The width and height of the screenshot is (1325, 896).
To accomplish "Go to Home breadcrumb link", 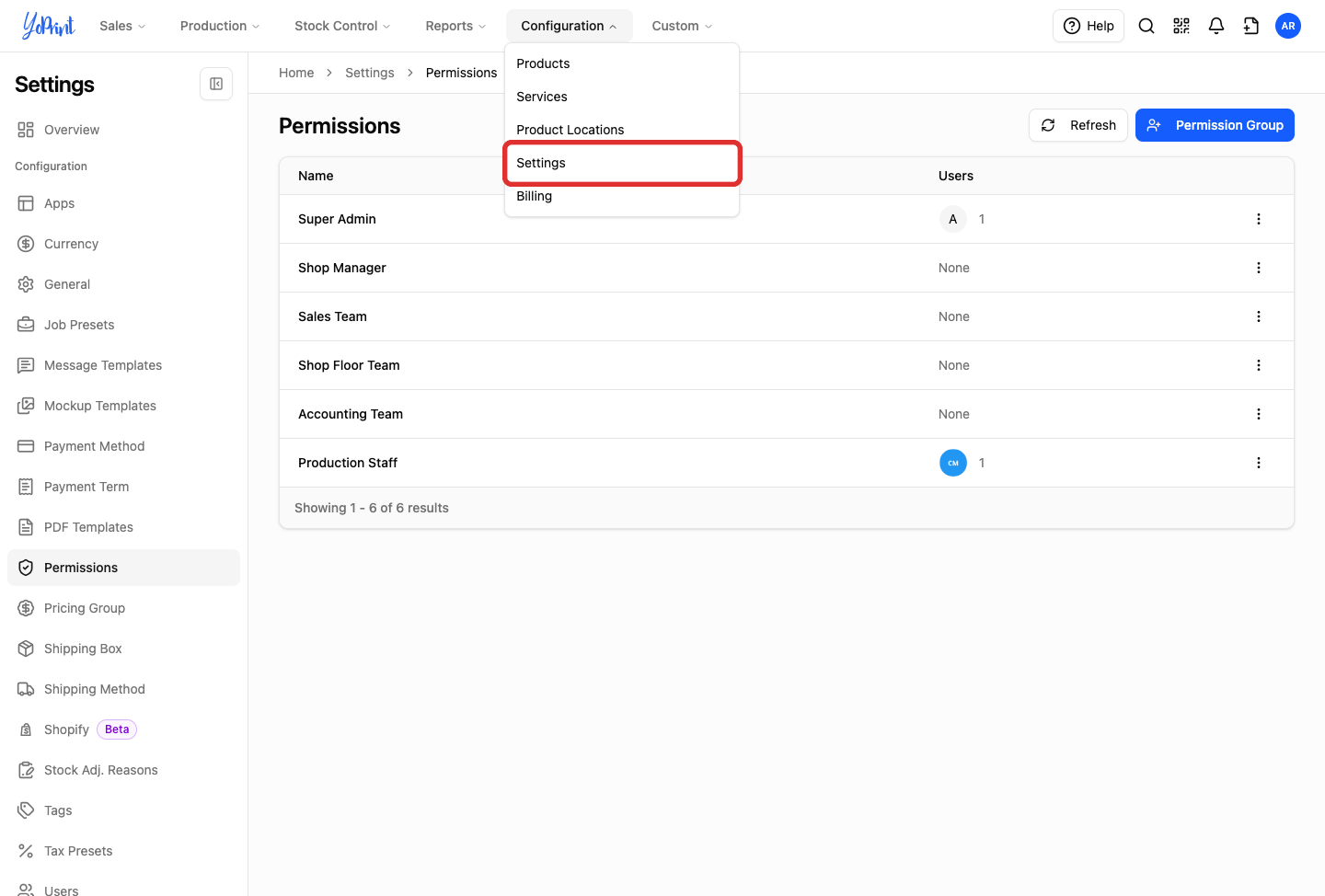I will coord(296,73).
